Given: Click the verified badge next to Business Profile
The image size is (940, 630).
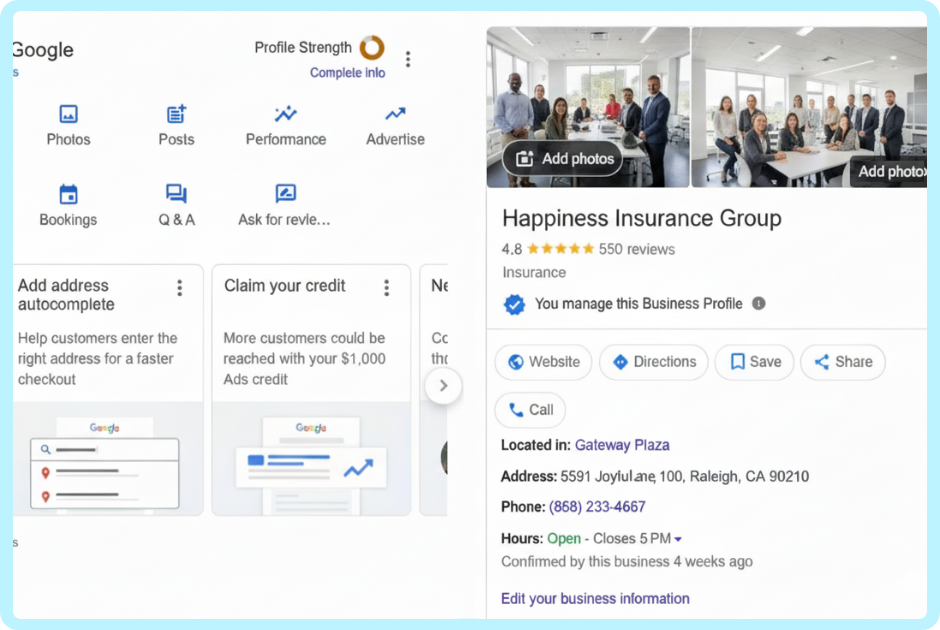Looking at the screenshot, I should [514, 304].
